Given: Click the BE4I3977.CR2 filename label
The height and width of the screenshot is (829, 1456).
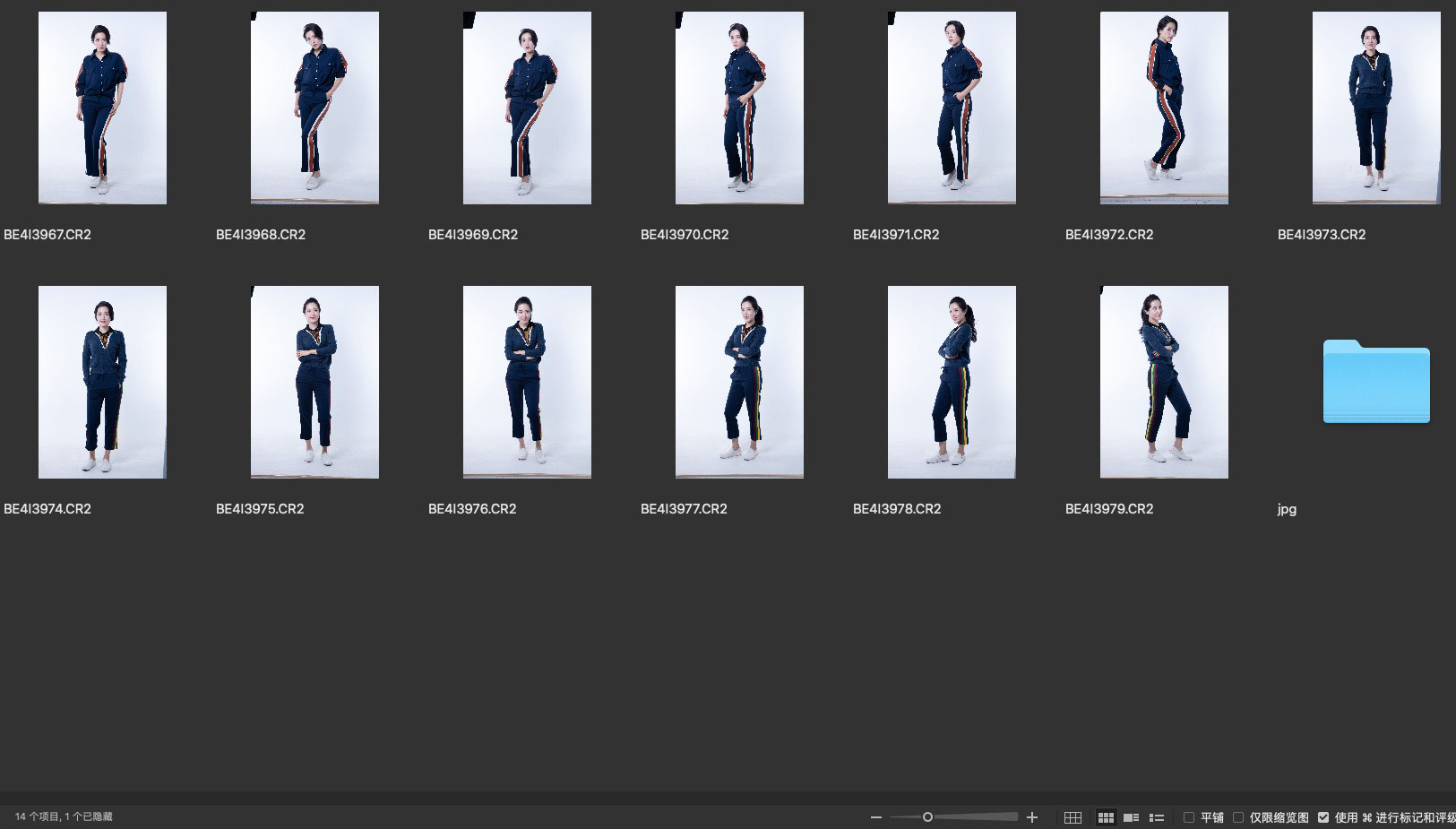Looking at the screenshot, I should pyautogui.click(x=684, y=509).
